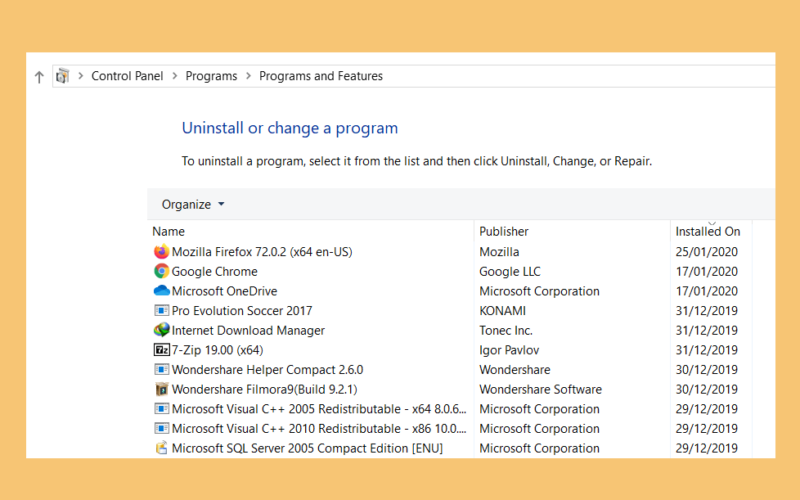Click the 25/01/2020 install date

(x=707, y=252)
